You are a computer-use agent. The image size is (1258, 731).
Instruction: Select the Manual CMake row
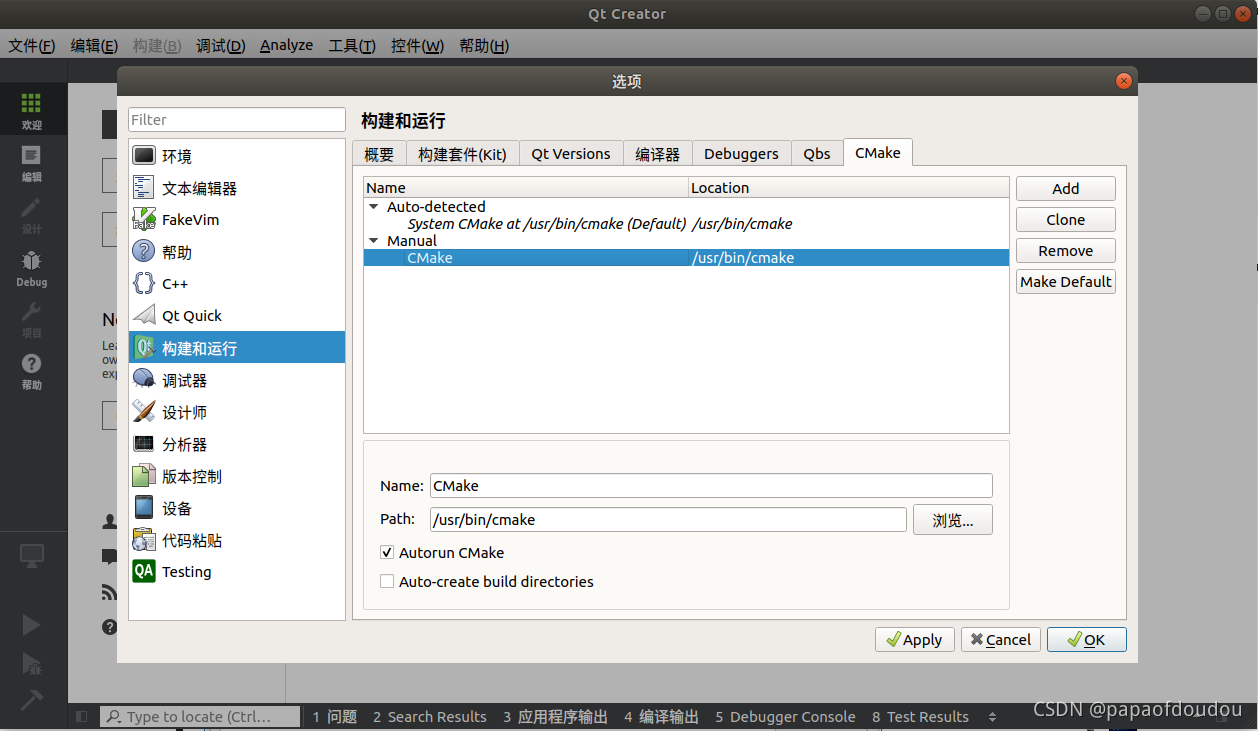pos(686,258)
